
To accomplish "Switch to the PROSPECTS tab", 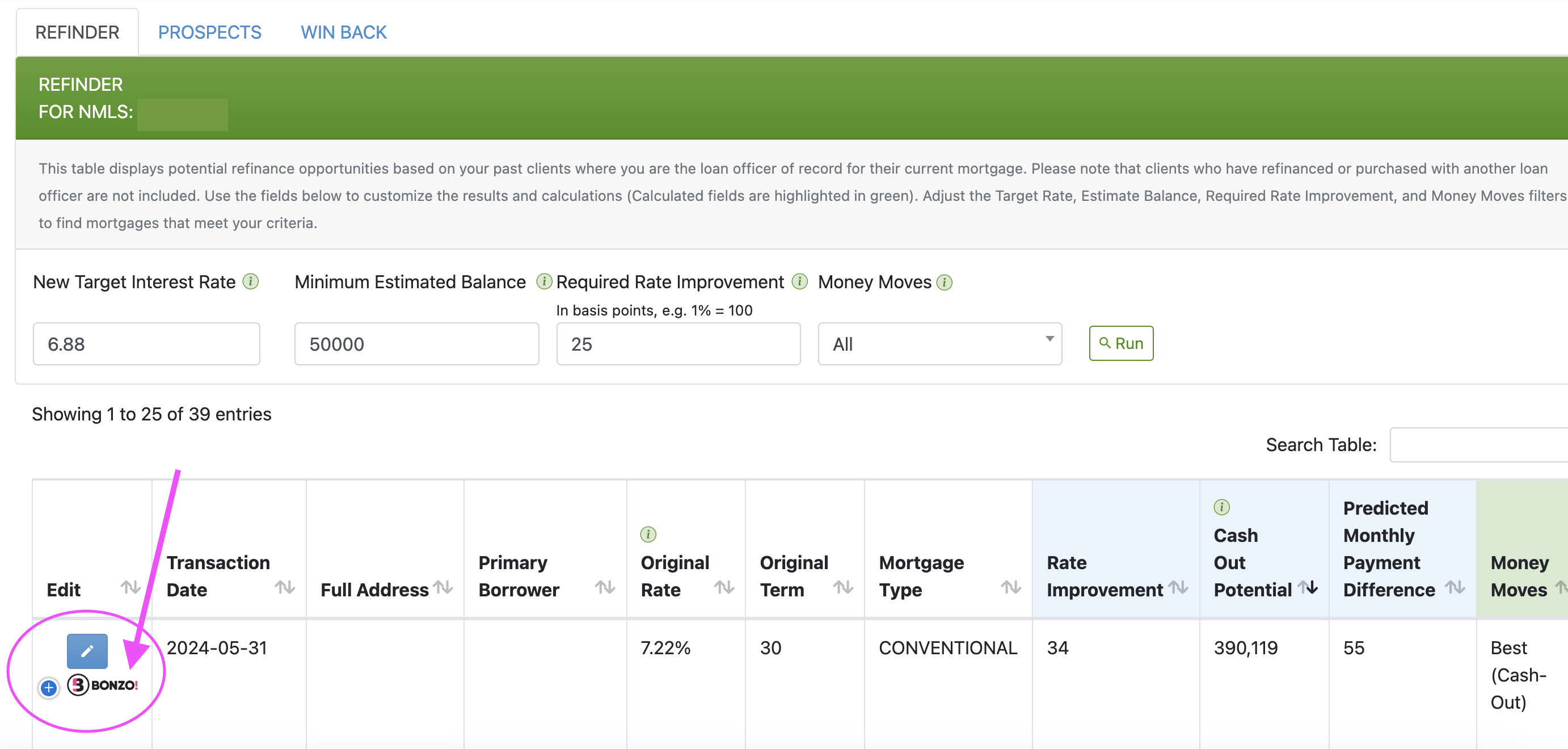I will tap(210, 32).
